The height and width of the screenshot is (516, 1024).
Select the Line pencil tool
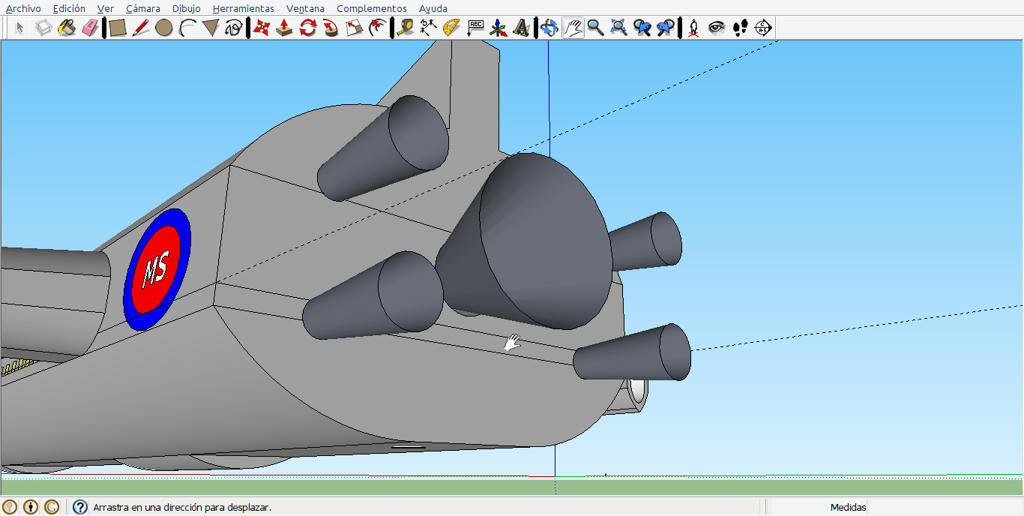tap(140, 27)
